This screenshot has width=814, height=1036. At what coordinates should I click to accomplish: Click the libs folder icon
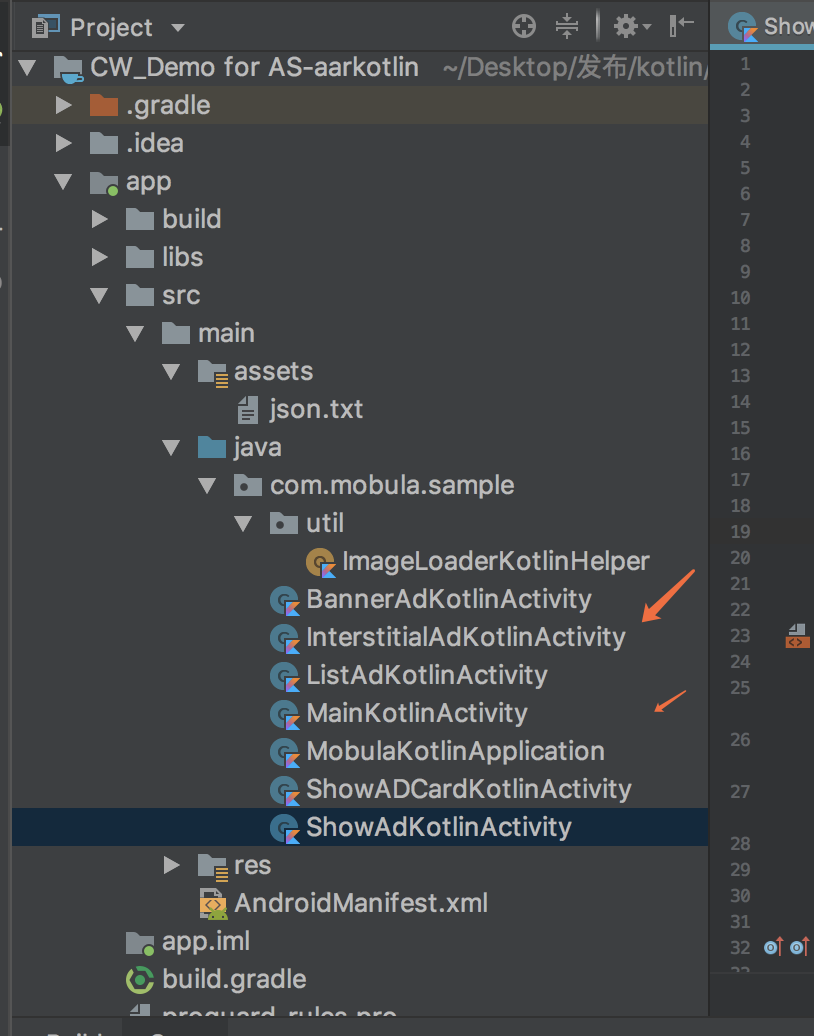tap(140, 257)
